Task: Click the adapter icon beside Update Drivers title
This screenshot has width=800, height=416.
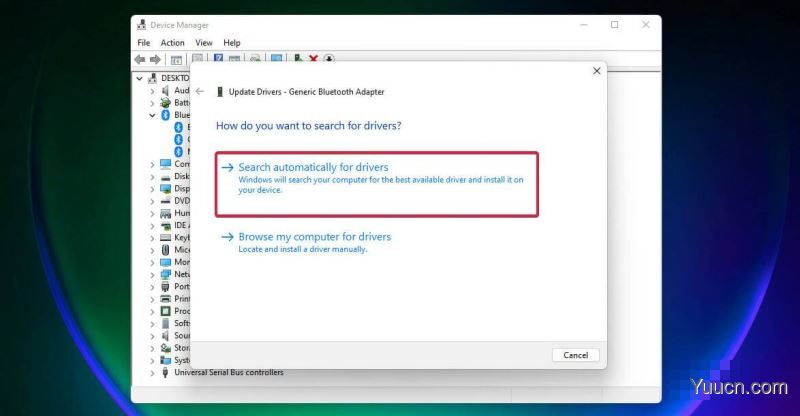Action: 220,92
